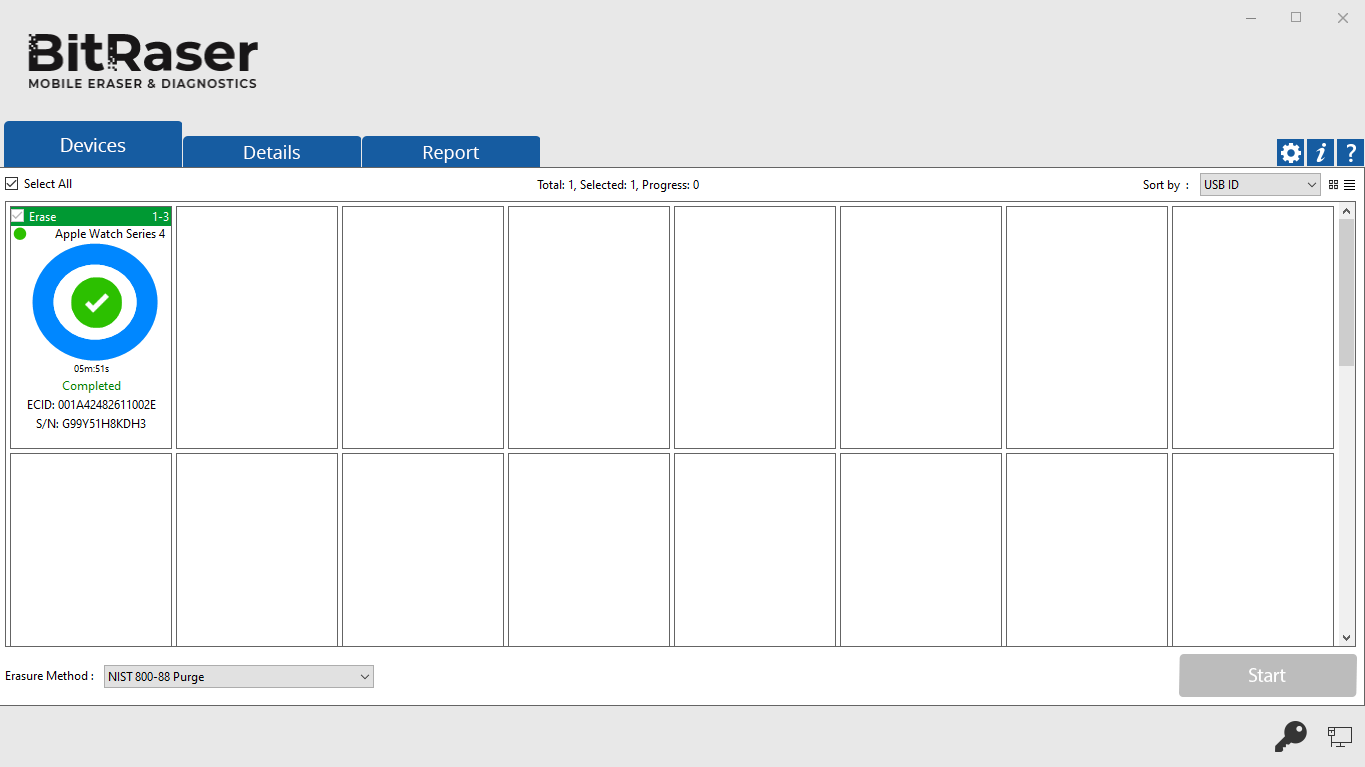Click the green completed checkmark icon
This screenshot has height=767, width=1365.
[x=97, y=302]
